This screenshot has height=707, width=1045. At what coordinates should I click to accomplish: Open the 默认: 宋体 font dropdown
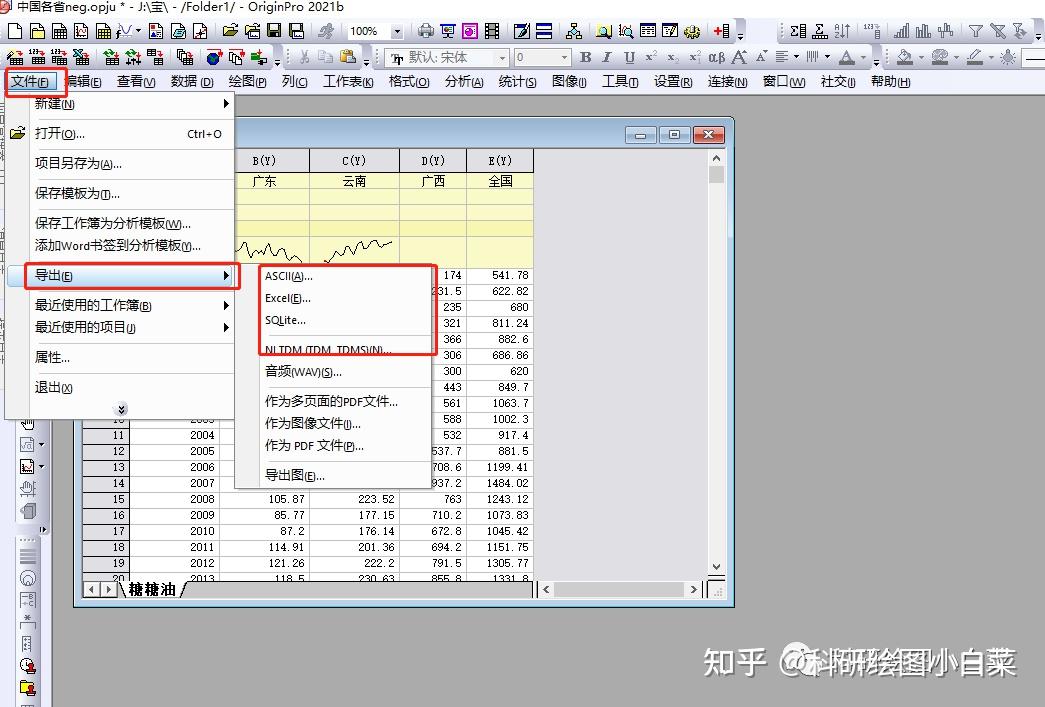(x=445, y=57)
